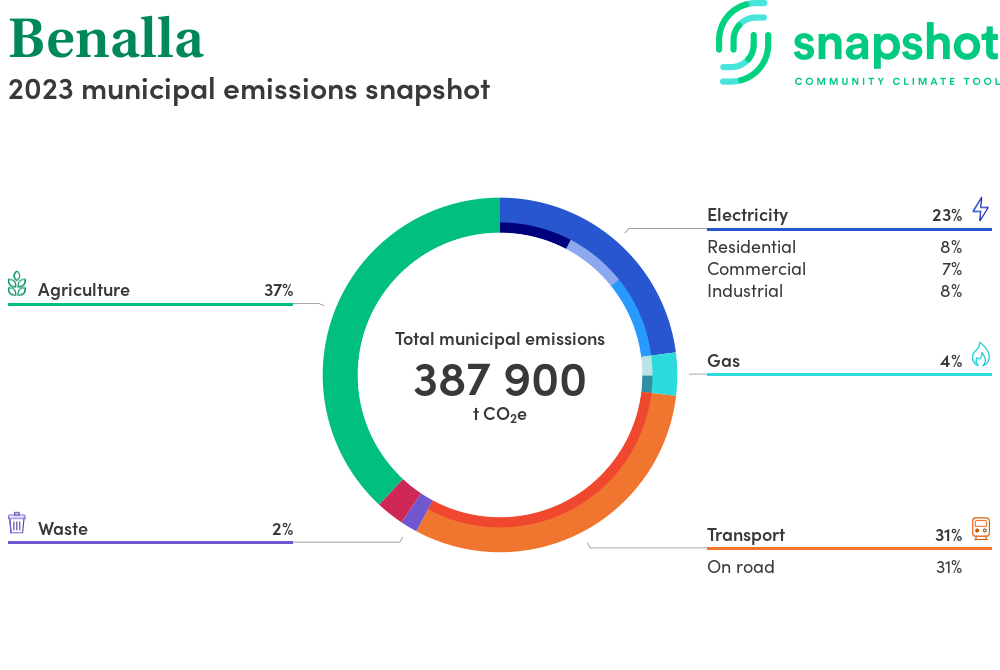This screenshot has width=1000, height=670.
Task: Click the Residential electricity row
Action: (751, 247)
